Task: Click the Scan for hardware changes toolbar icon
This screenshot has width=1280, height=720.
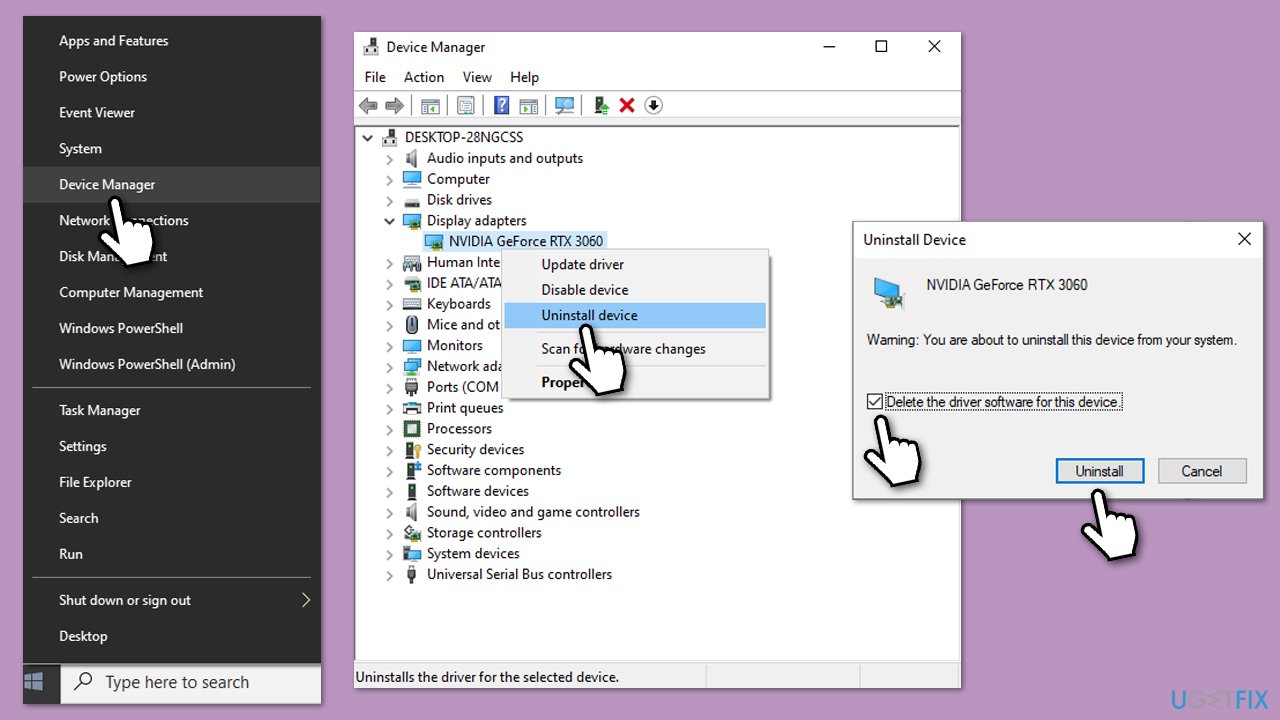Action: tap(565, 105)
